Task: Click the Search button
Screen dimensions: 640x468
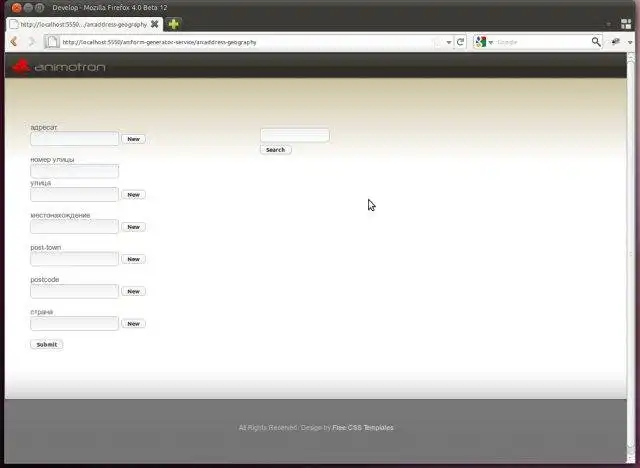Action: (276, 150)
